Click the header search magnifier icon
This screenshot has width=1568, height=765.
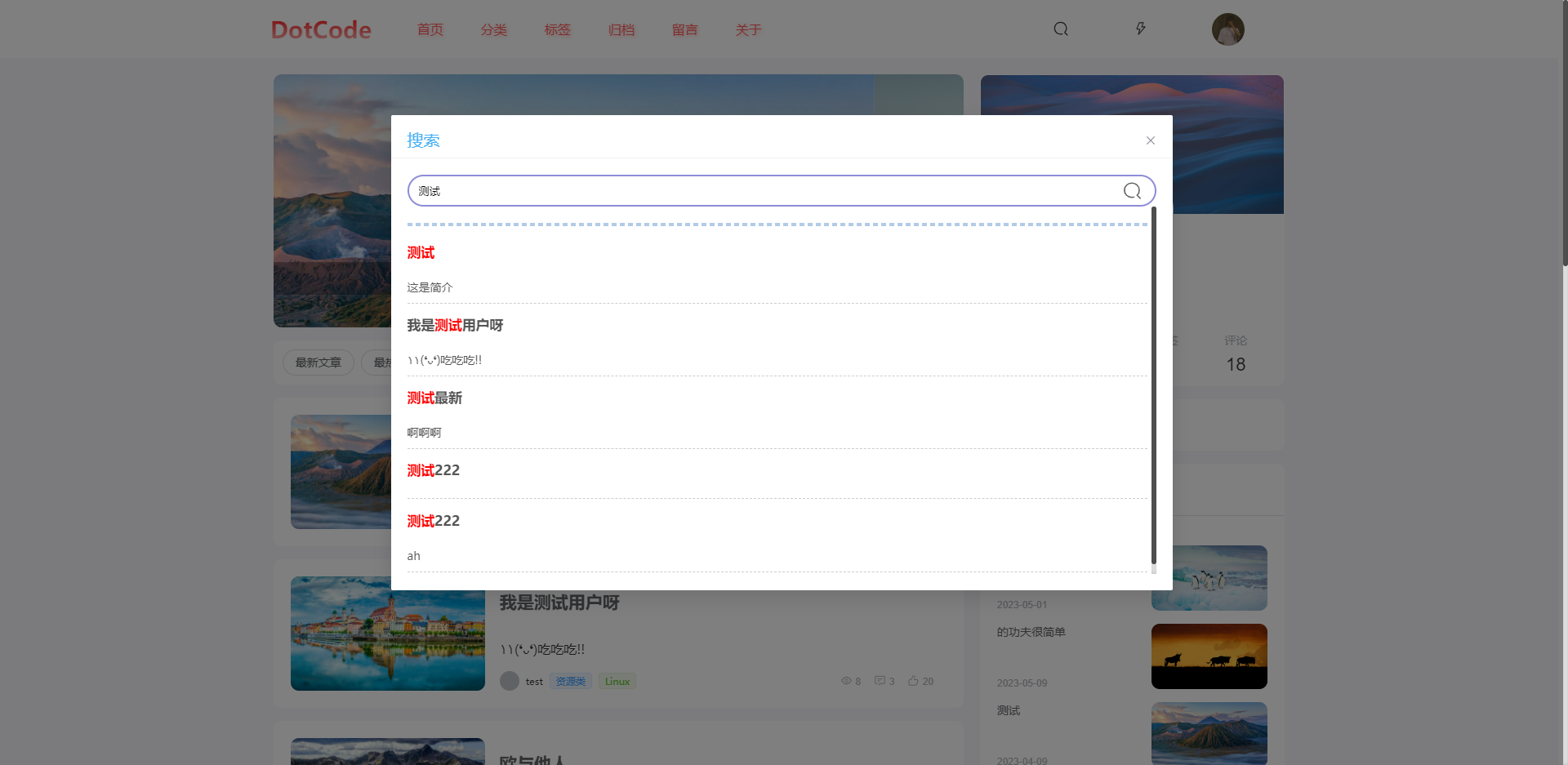pyautogui.click(x=1061, y=29)
